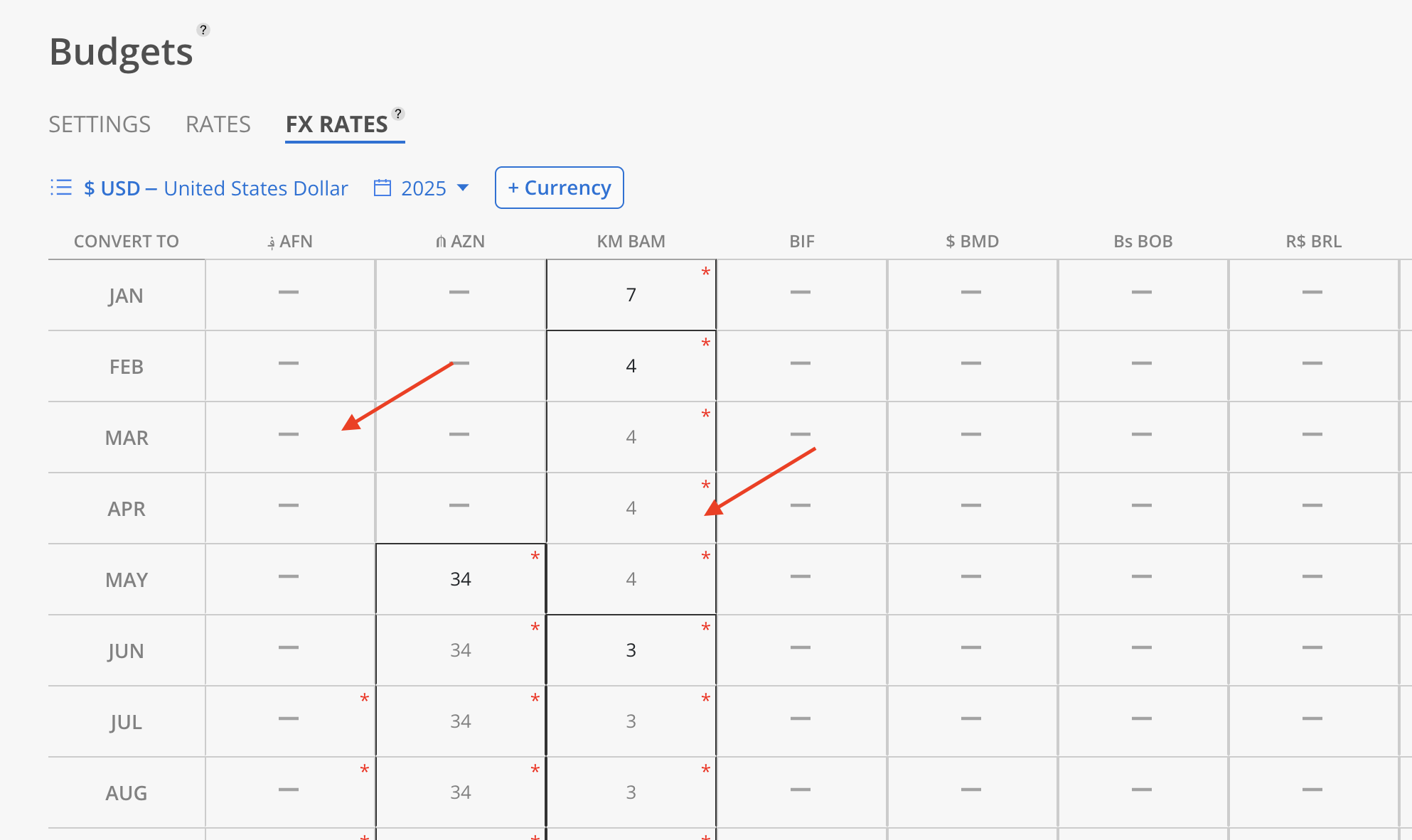Click the JUN BAM rate cell showing 3
This screenshot has height=840, width=1412.
tap(631, 650)
